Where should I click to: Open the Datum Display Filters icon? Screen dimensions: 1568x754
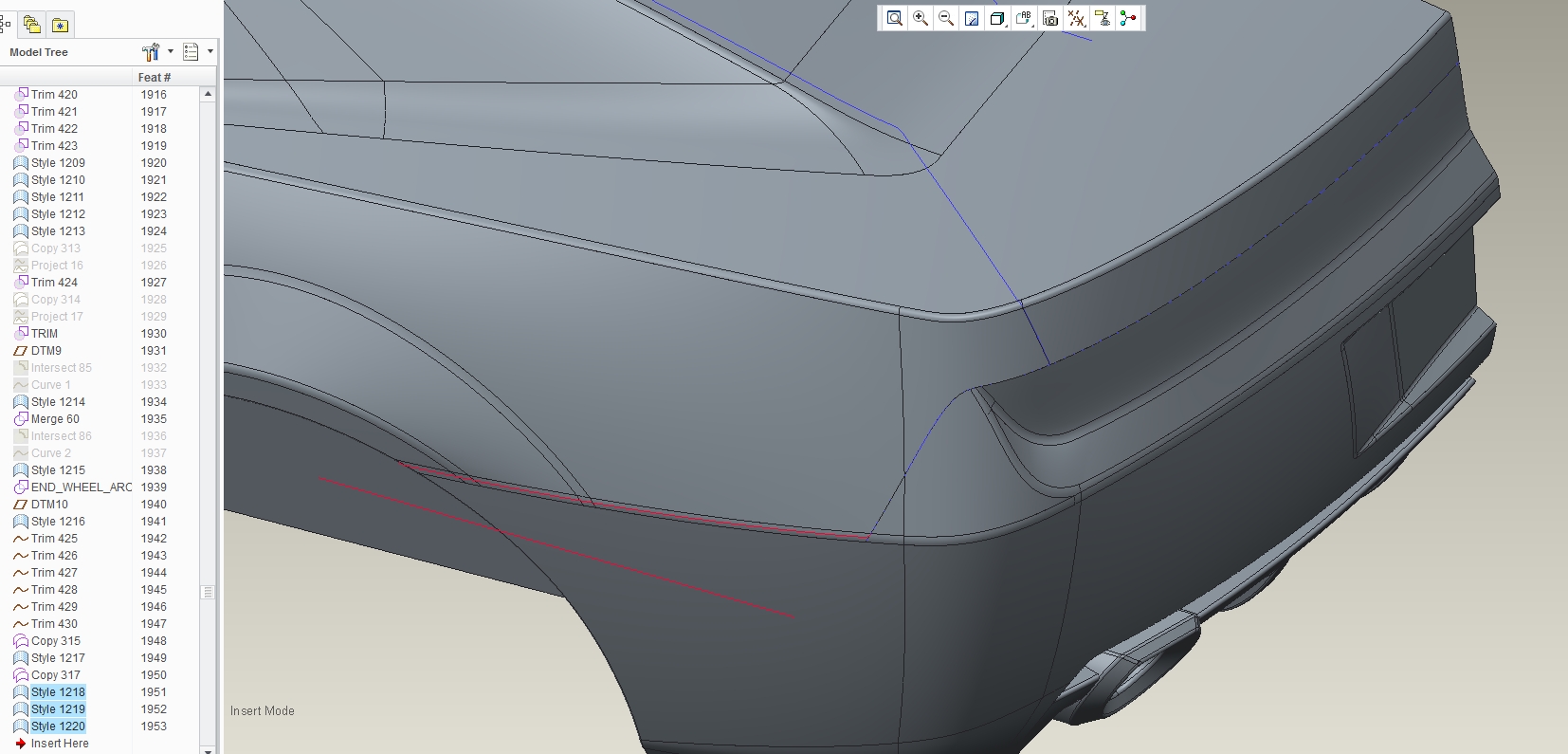[x=1076, y=18]
